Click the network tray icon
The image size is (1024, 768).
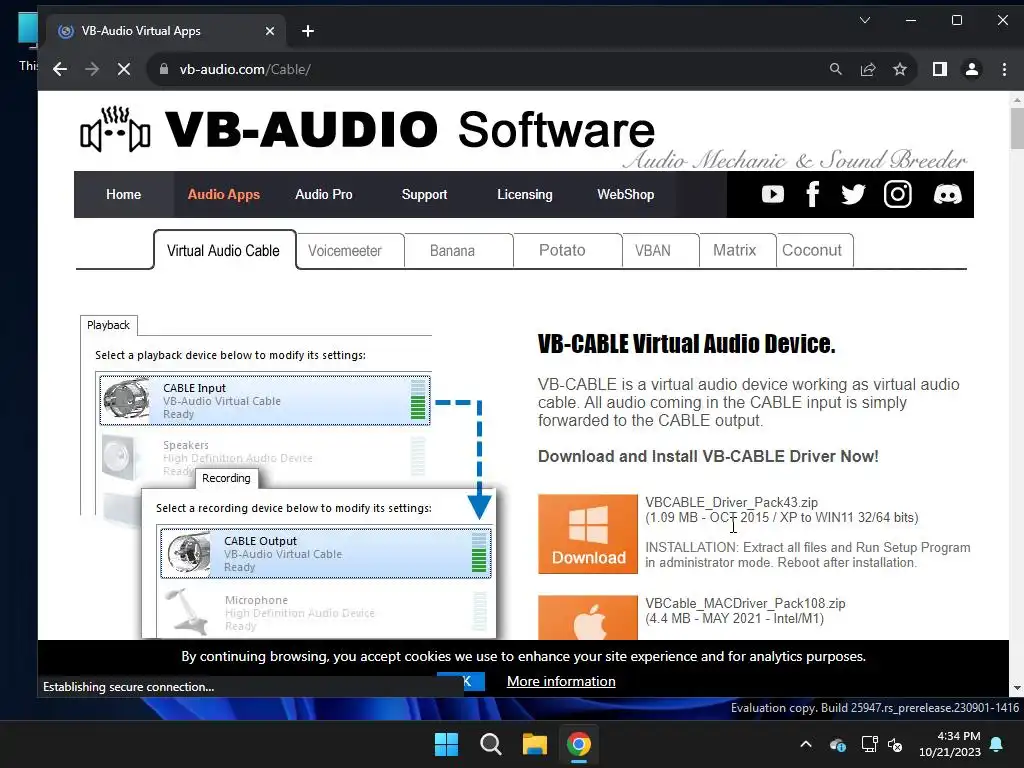click(x=869, y=744)
